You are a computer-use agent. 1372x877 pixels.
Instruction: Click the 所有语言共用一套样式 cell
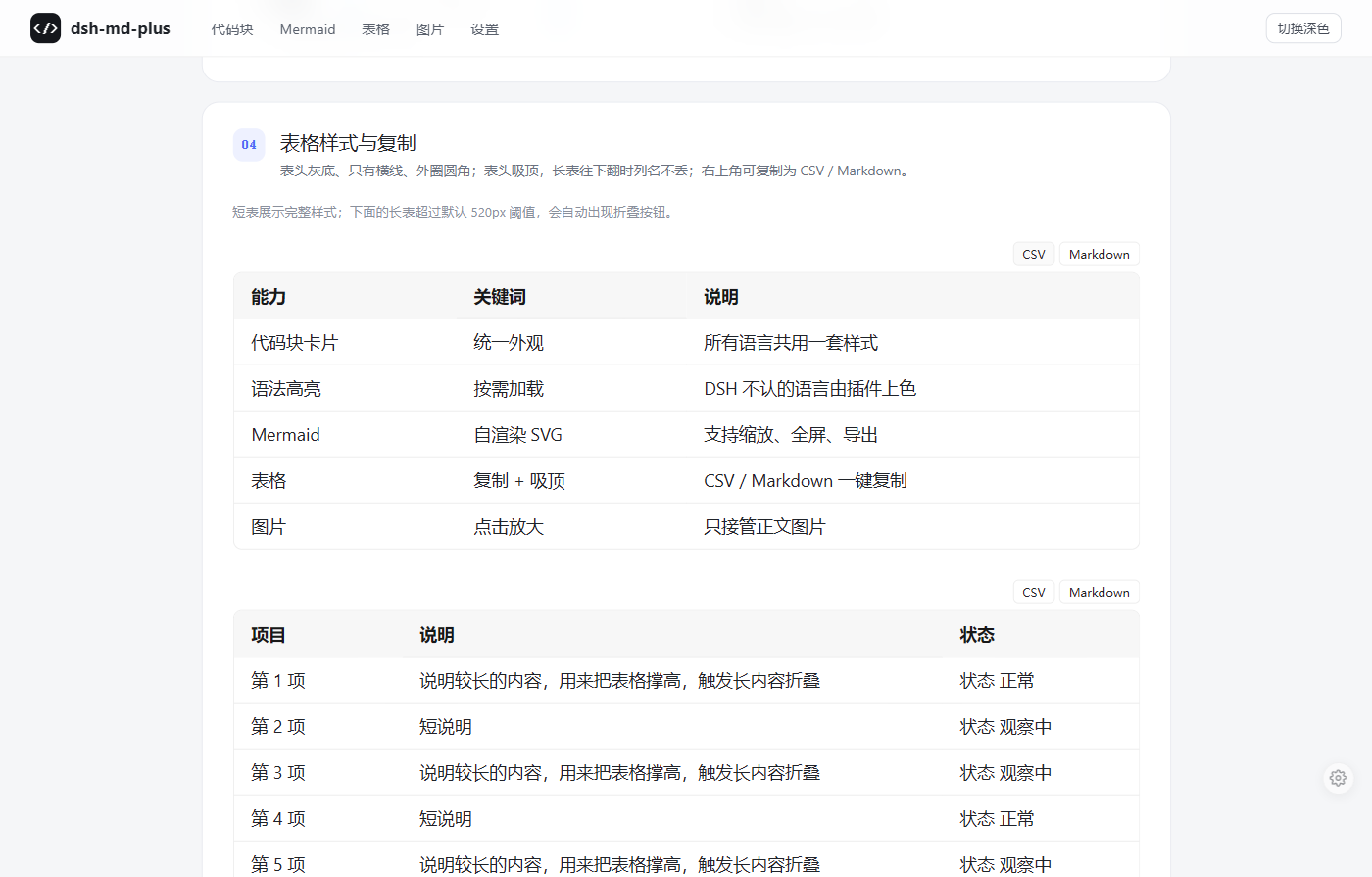coord(912,342)
